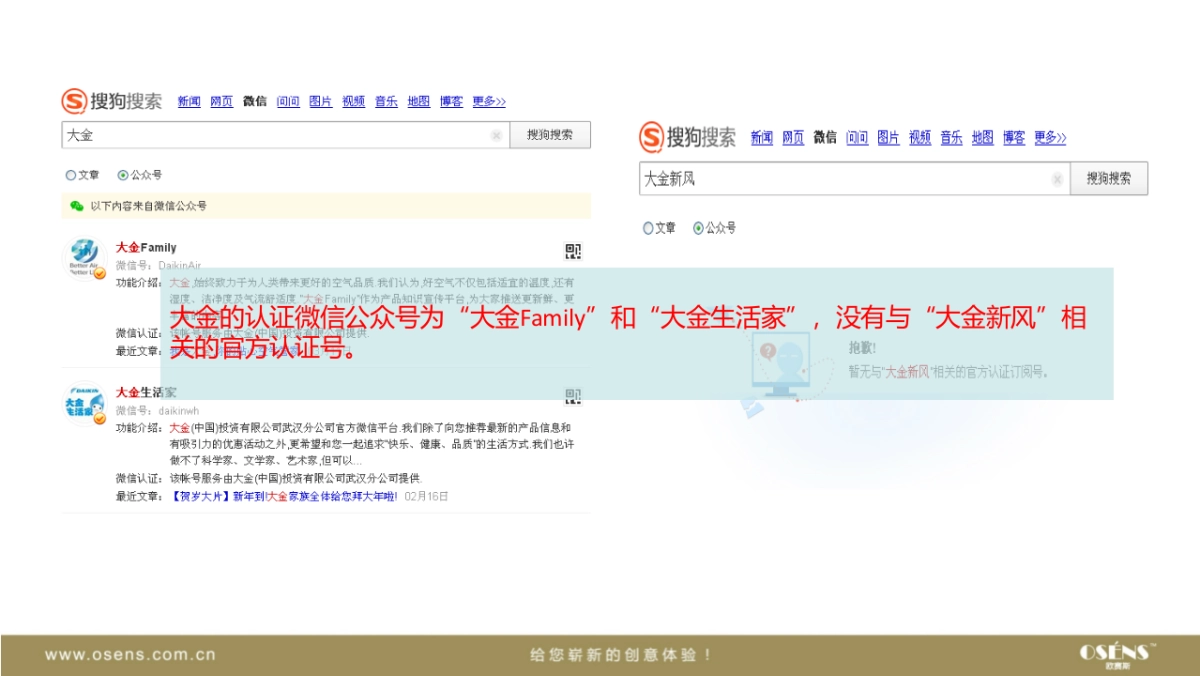1200x676 pixels.
Task: Expand the right 更多>> options
Action: pyautogui.click(x=1051, y=138)
